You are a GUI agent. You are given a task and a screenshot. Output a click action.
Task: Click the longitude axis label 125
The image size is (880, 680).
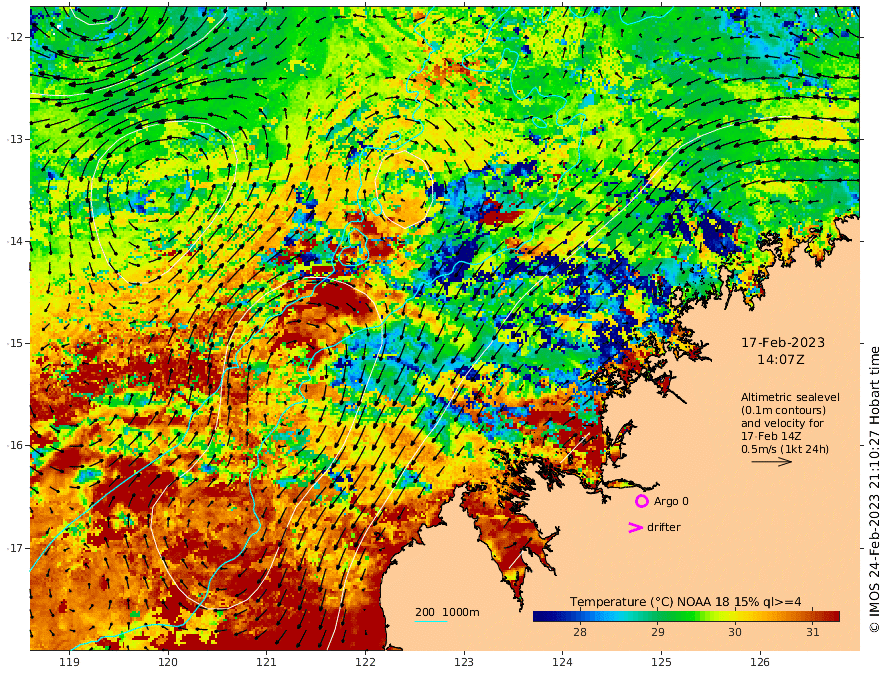[x=661, y=662]
